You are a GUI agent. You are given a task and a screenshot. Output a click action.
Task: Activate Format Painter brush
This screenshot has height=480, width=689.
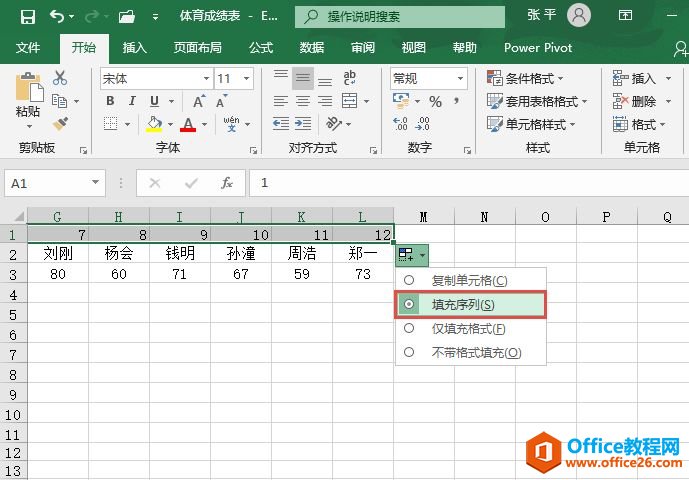(x=60, y=124)
